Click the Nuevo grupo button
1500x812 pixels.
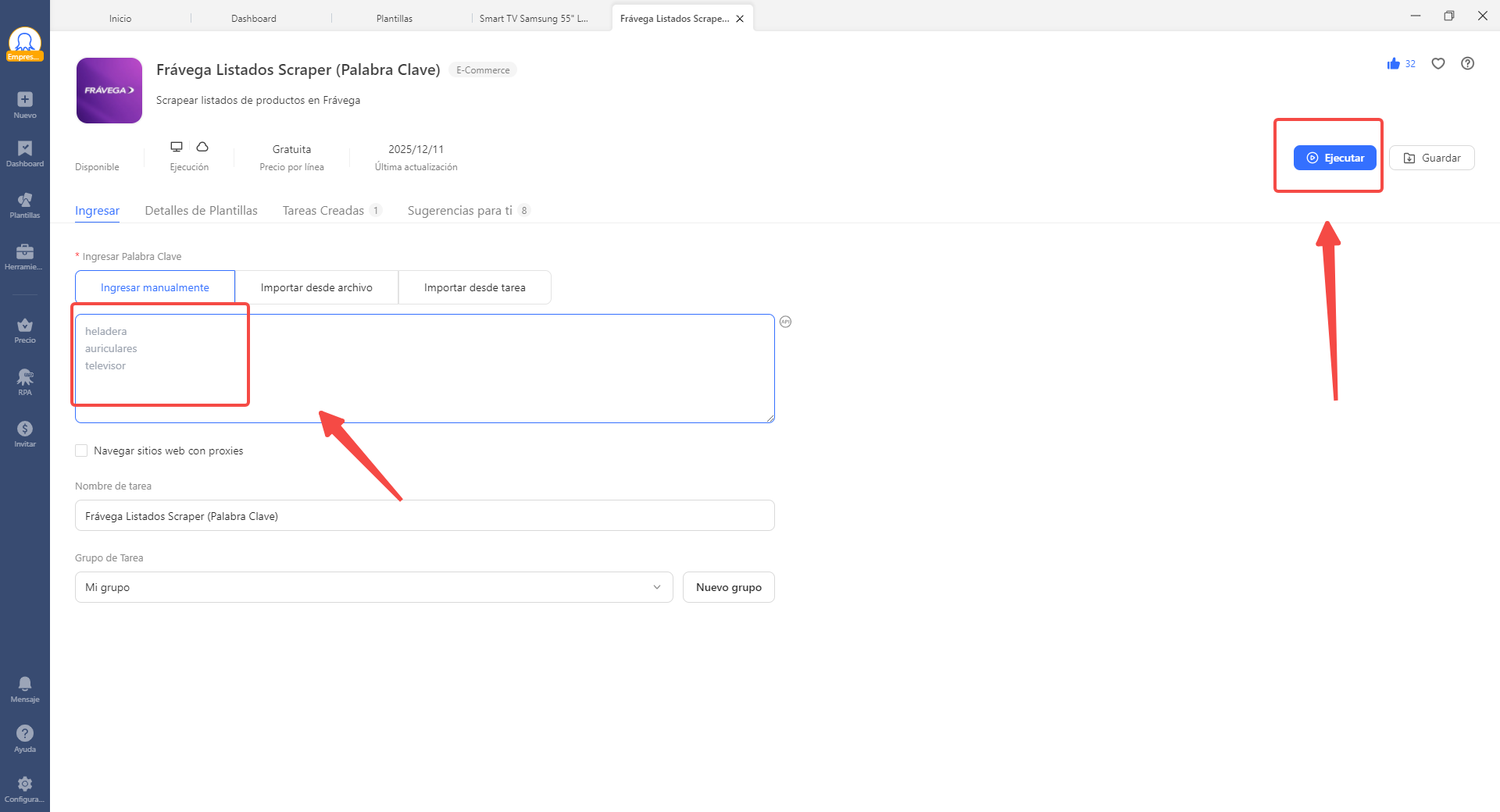coord(728,587)
